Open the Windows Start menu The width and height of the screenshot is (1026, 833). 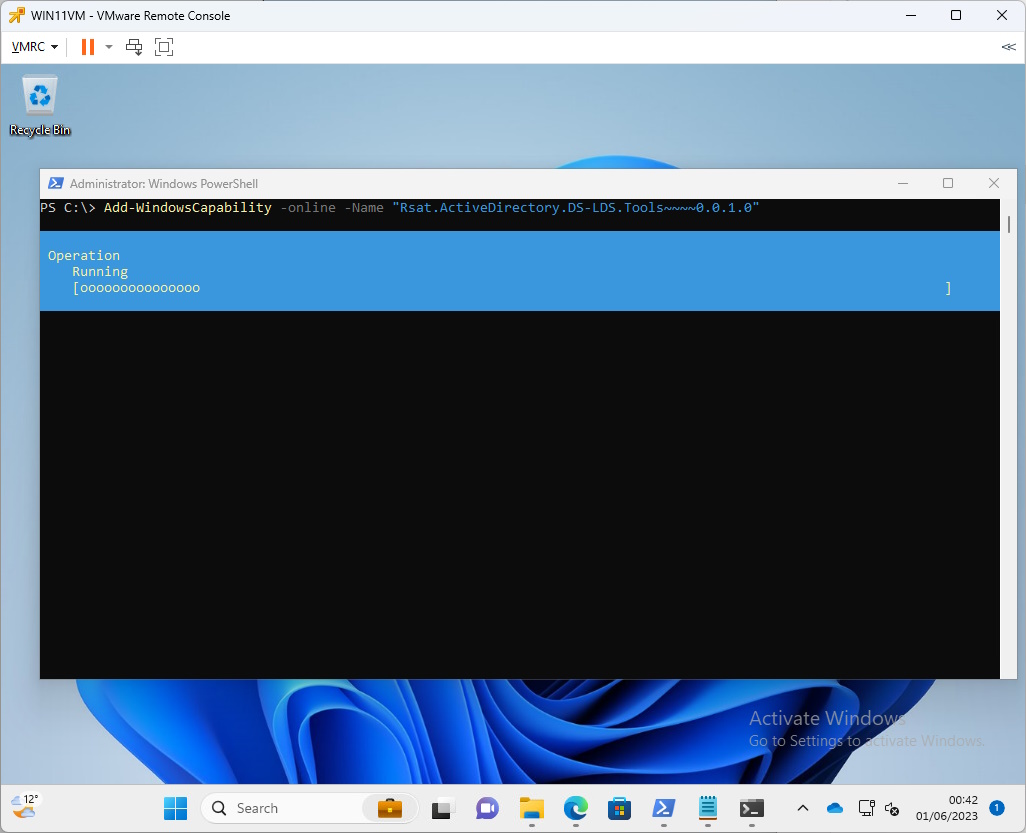pos(175,809)
